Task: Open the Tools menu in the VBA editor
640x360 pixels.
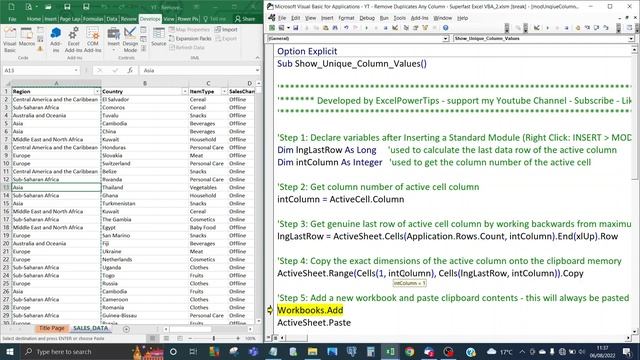Action: click(x=400, y=18)
